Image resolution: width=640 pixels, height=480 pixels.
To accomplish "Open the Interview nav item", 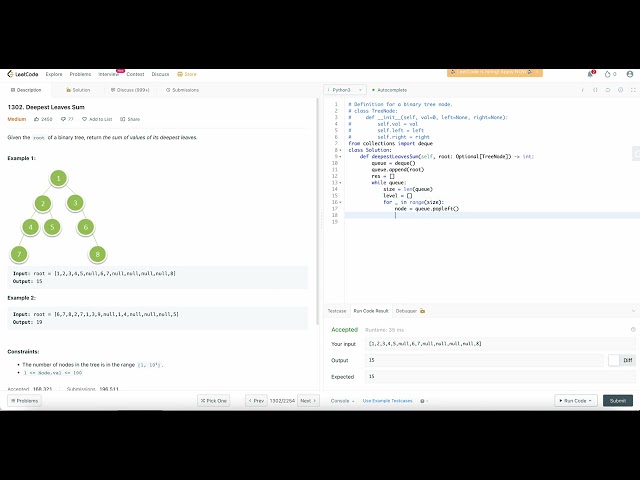I will 108,74.
